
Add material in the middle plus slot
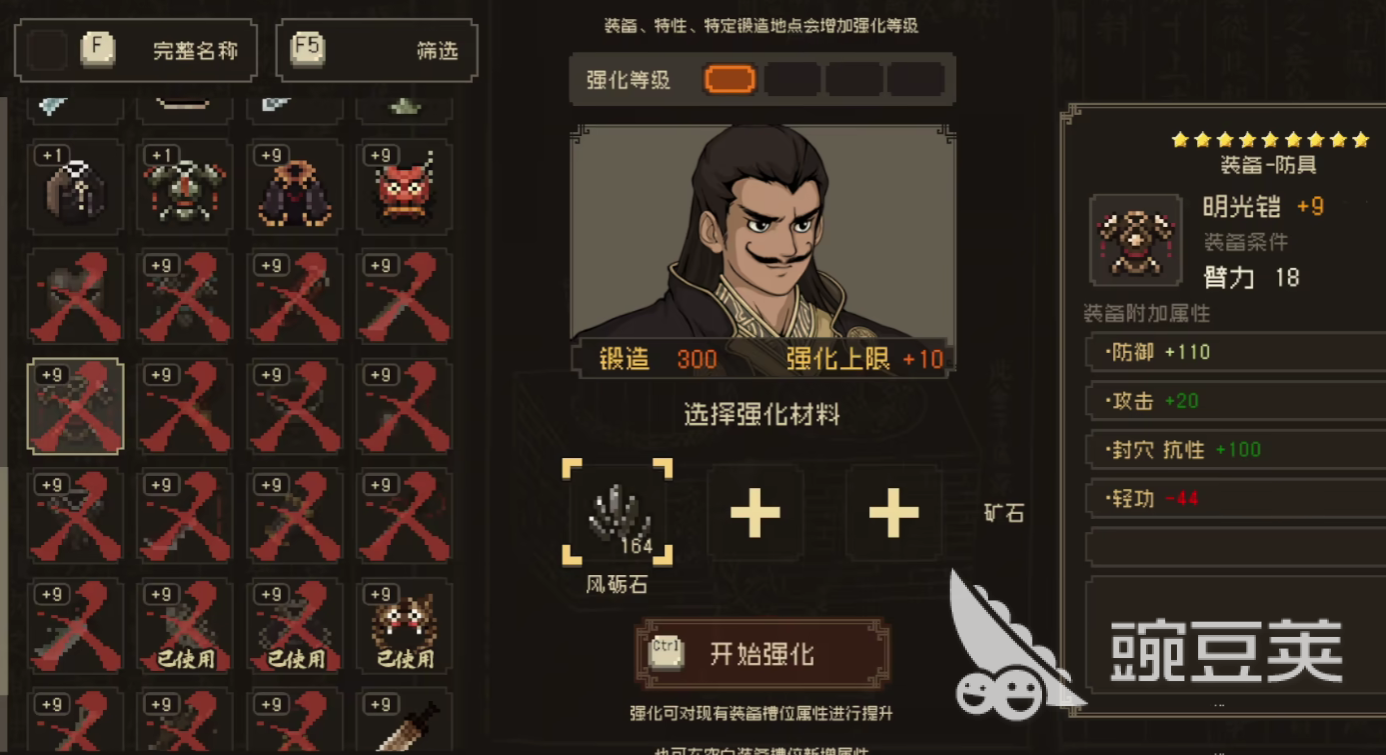pos(755,513)
